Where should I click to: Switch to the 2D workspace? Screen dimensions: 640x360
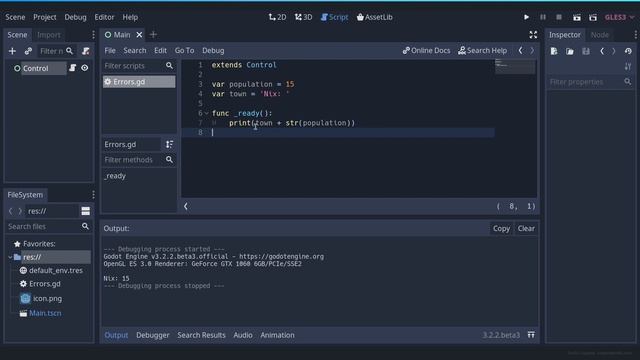coord(278,17)
